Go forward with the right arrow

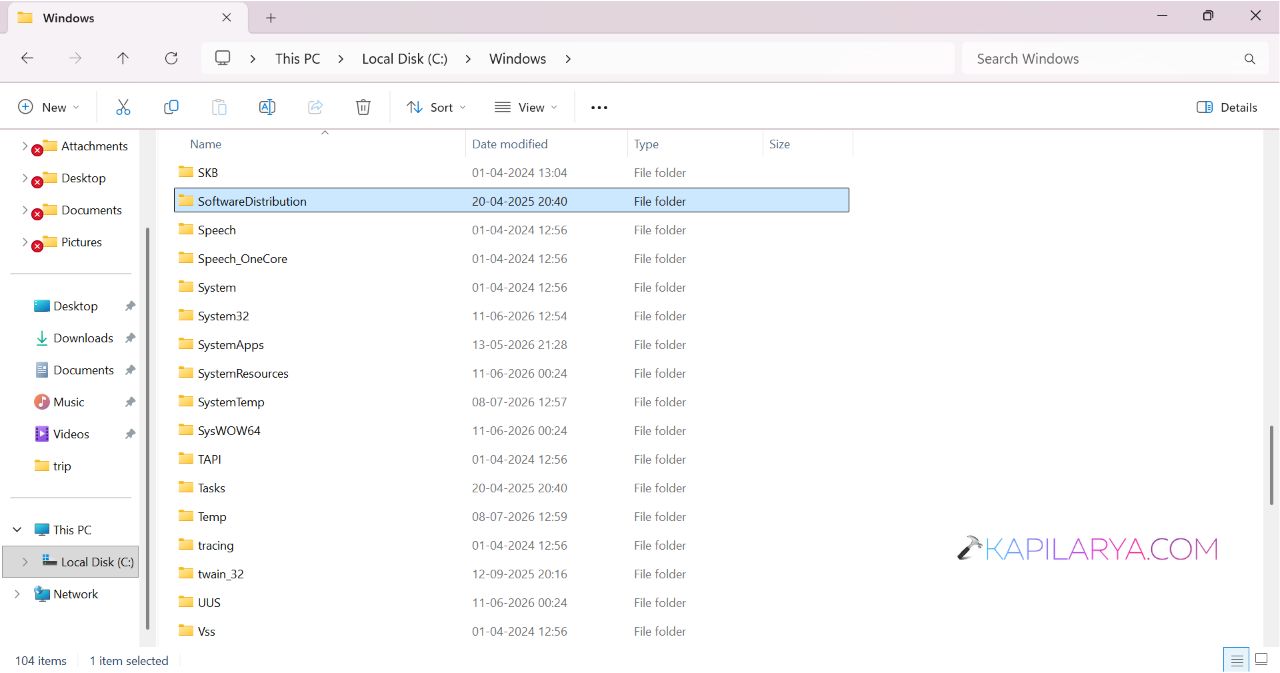[75, 59]
